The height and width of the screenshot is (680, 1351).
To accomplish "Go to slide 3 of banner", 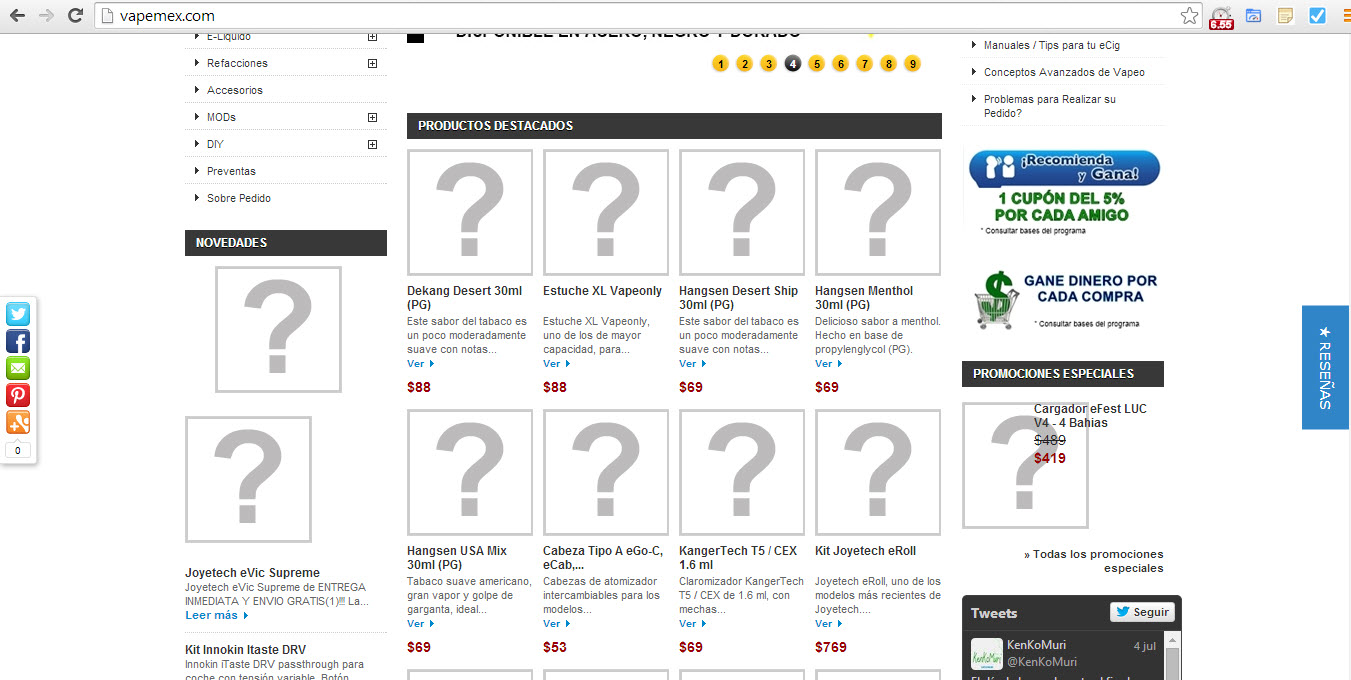I will pyautogui.click(x=768, y=64).
